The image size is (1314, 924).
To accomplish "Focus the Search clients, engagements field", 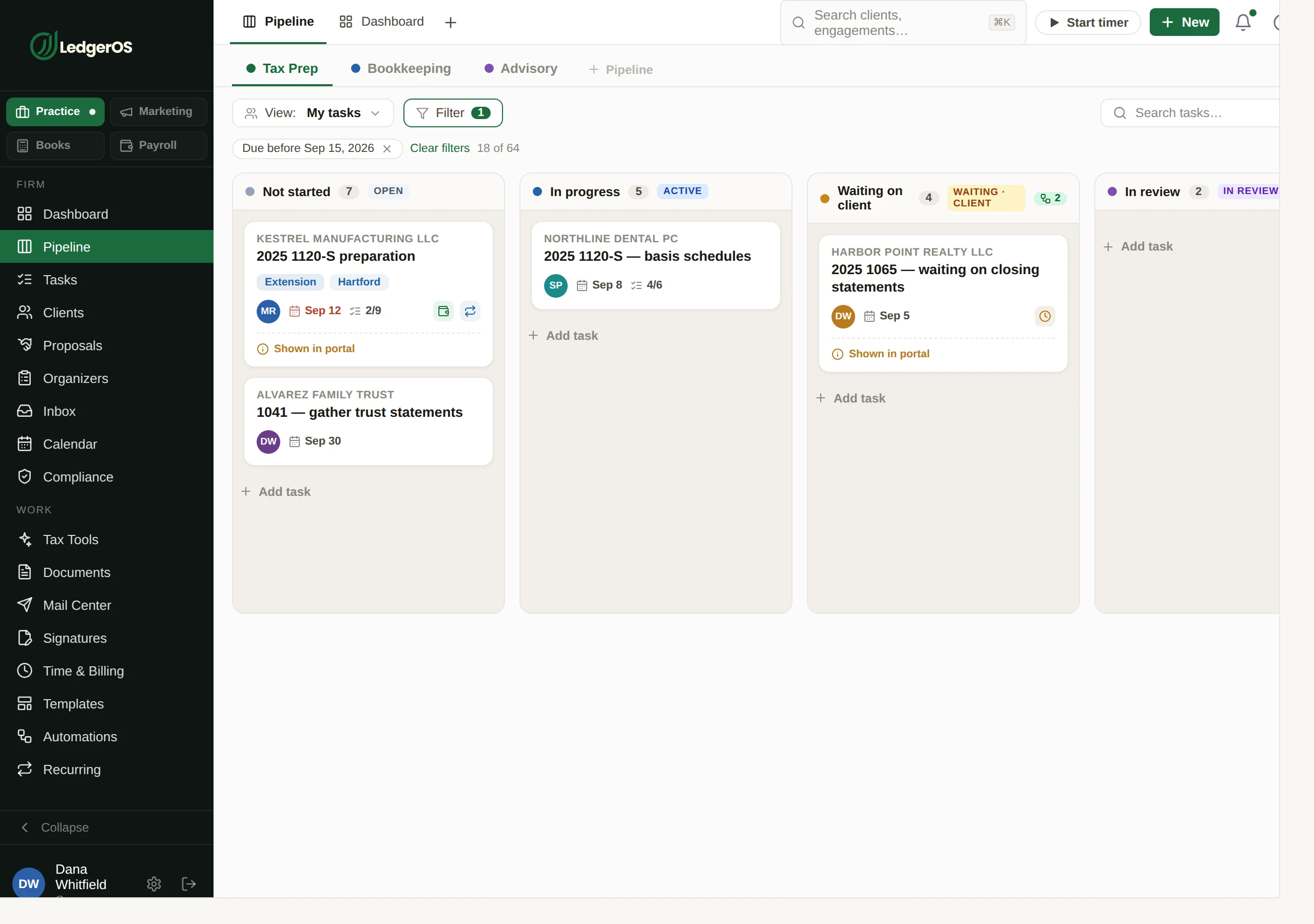I will (x=903, y=22).
